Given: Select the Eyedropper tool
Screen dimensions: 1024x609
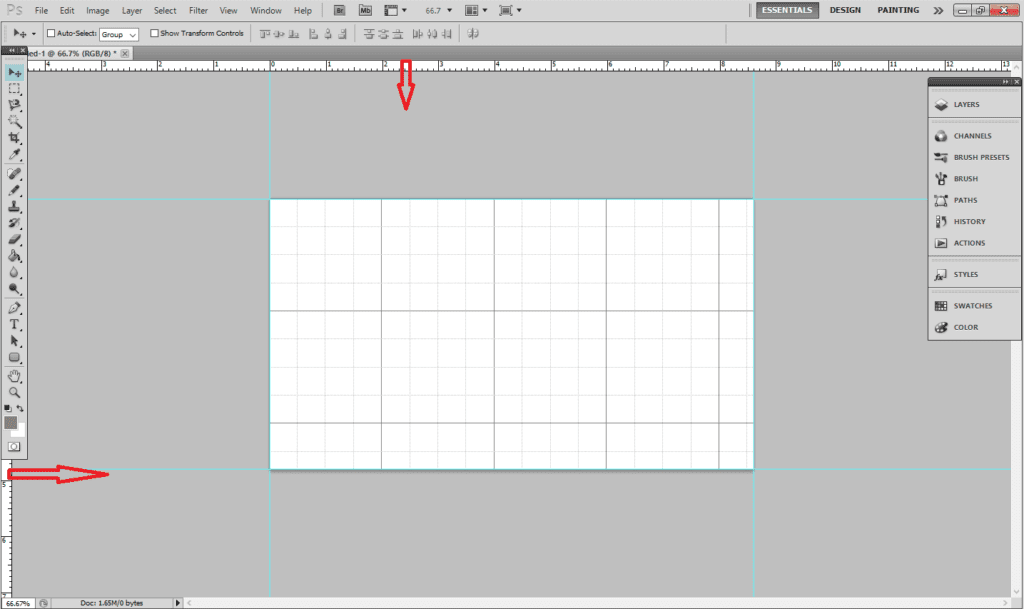Looking at the screenshot, I should point(15,155).
